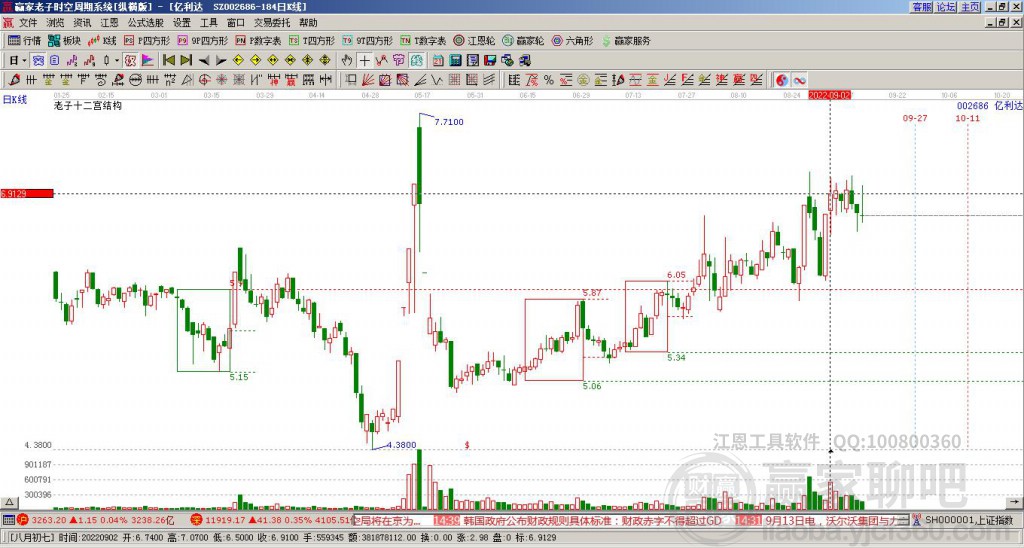
Task: Open the 交易委托 menu
Action: 272,23
